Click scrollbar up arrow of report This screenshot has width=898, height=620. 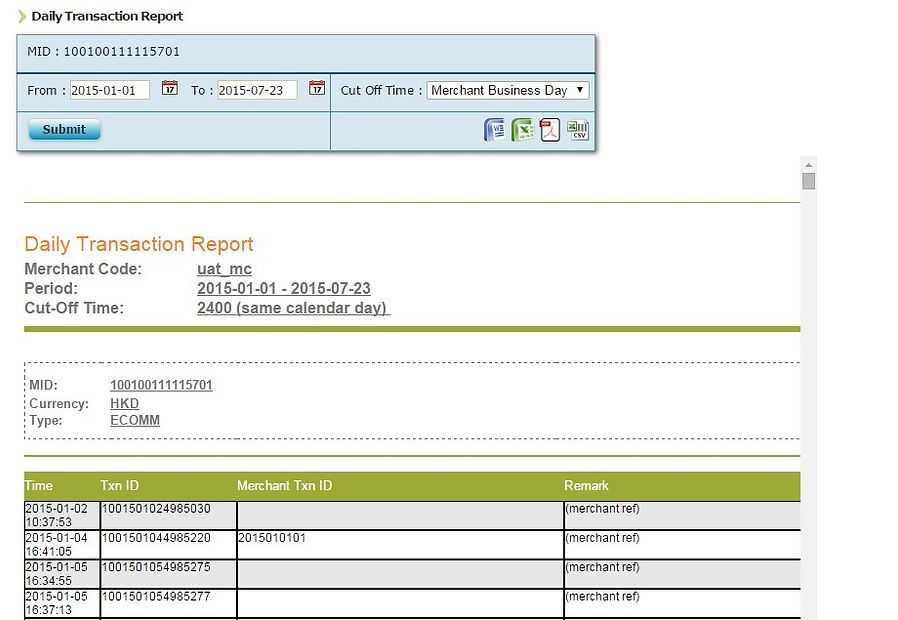tap(808, 165)
